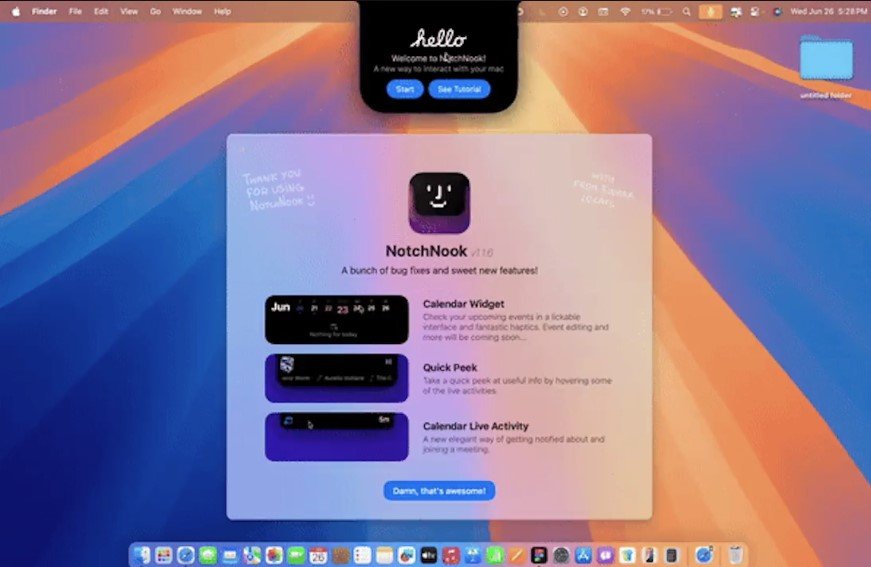Click the Start button in the notch
This screenshot has width=871, height=567.
point(404,89)
